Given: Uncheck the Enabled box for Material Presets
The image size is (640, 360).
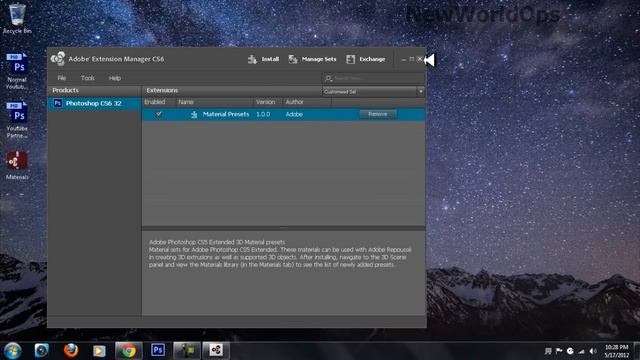Looking at the screenshot, I should click(x=159, y=114).
